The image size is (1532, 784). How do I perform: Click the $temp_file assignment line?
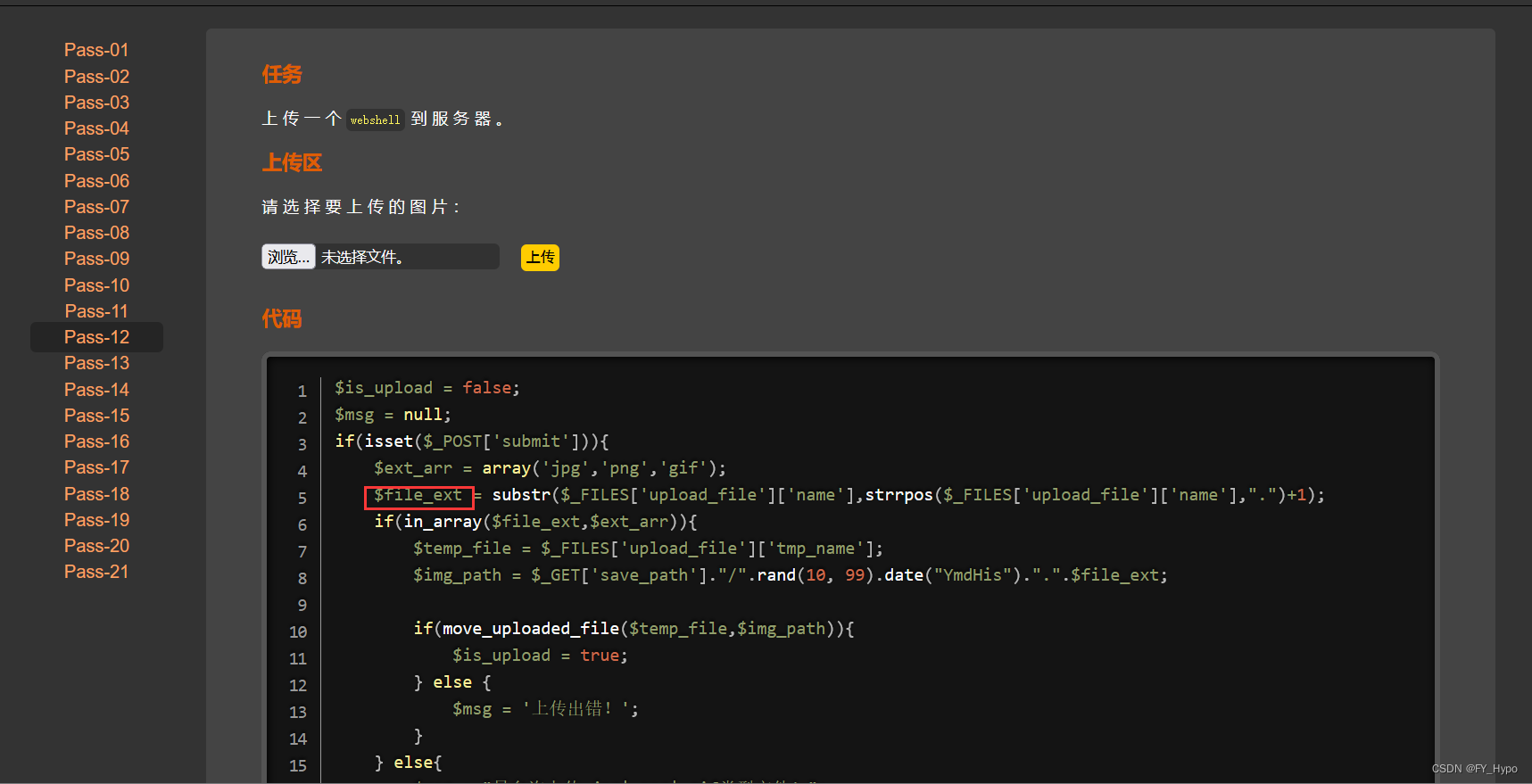pos(648,549)
